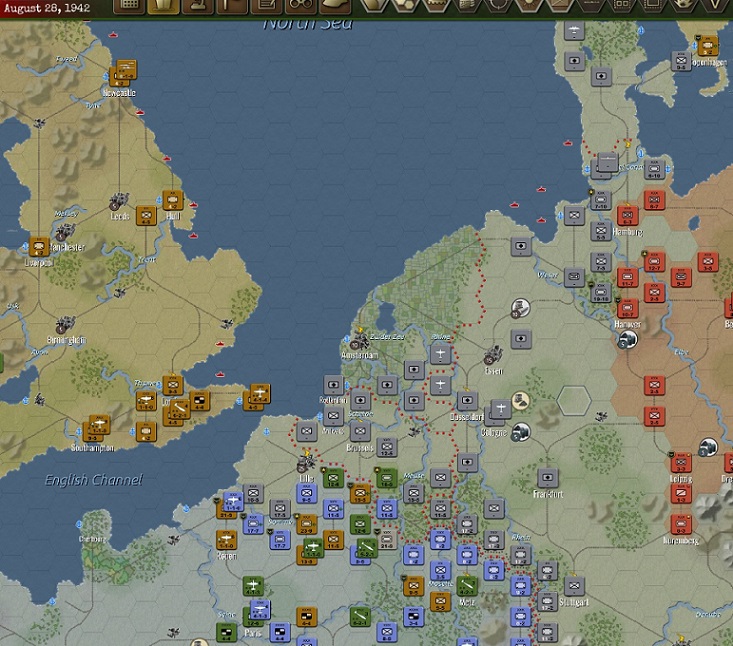
Task: Select the binoculars toolbar button
Action: click(x=301, y=6)
